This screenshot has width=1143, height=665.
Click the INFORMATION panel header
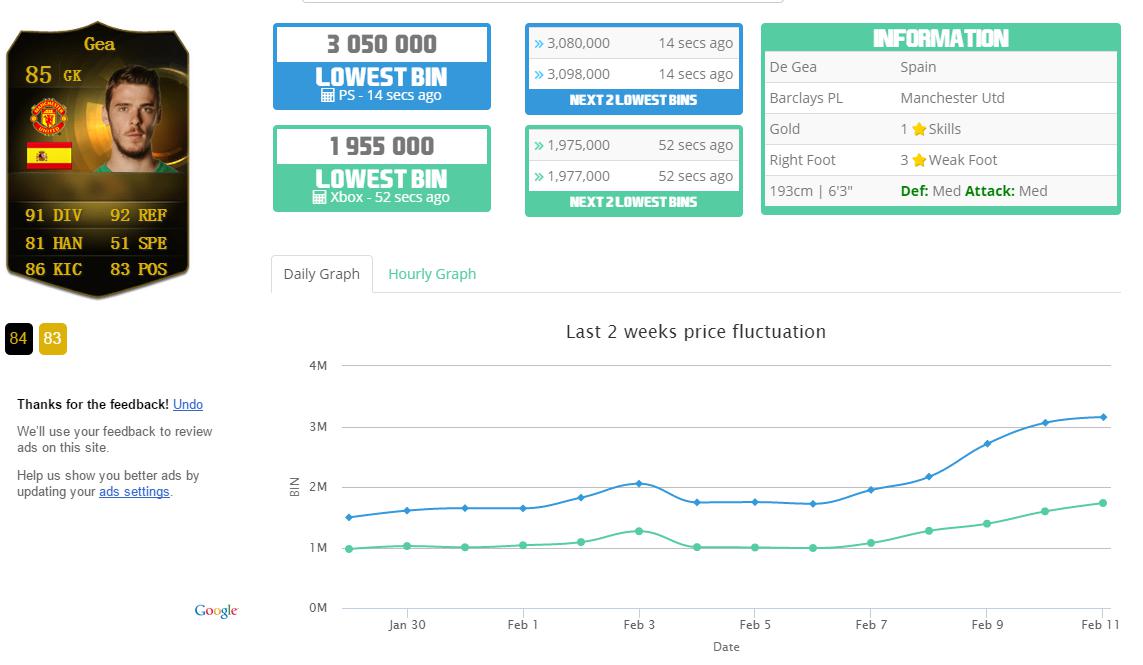940,38
